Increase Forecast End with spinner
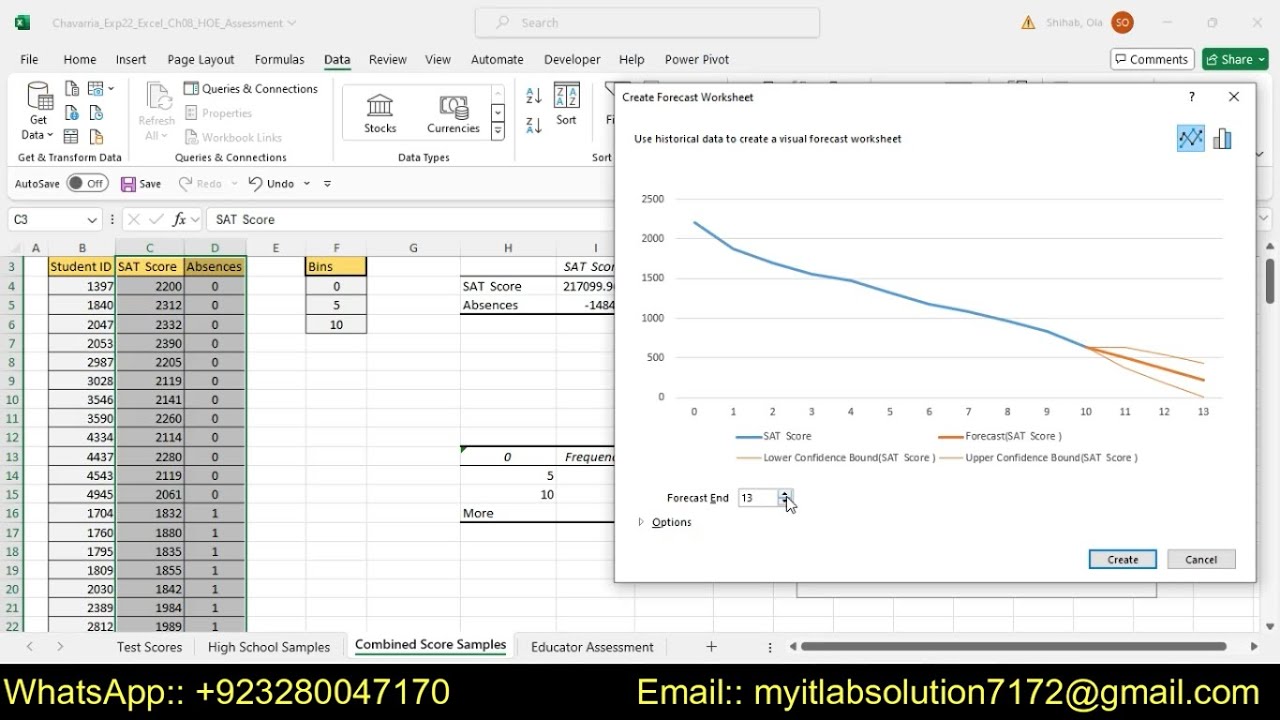This screenshot has height=720, width=1280. 785,494
